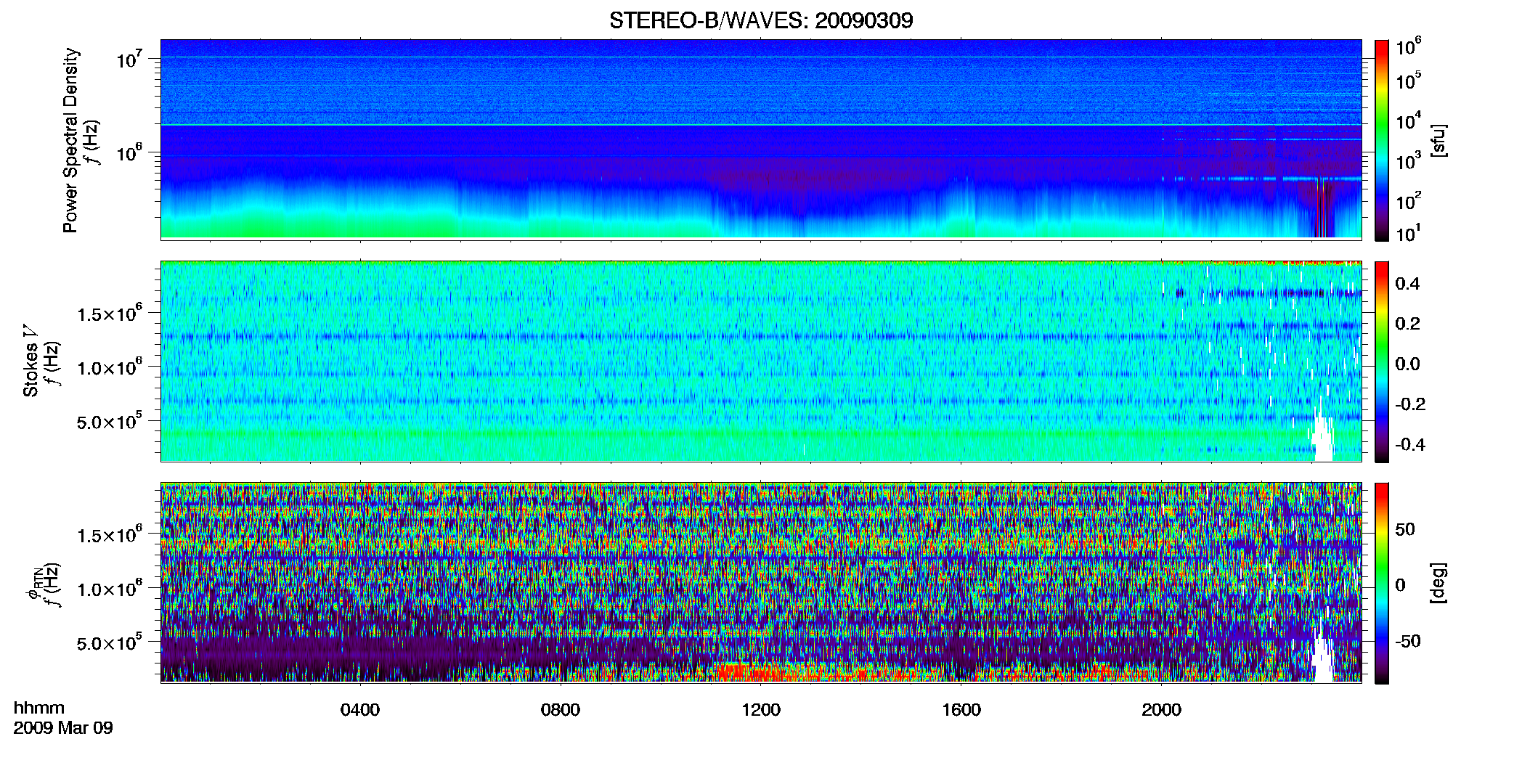Click the 0.2 value on Stokes colorbar
This screenshot has height=784, width=1522.
(1407, 324)
